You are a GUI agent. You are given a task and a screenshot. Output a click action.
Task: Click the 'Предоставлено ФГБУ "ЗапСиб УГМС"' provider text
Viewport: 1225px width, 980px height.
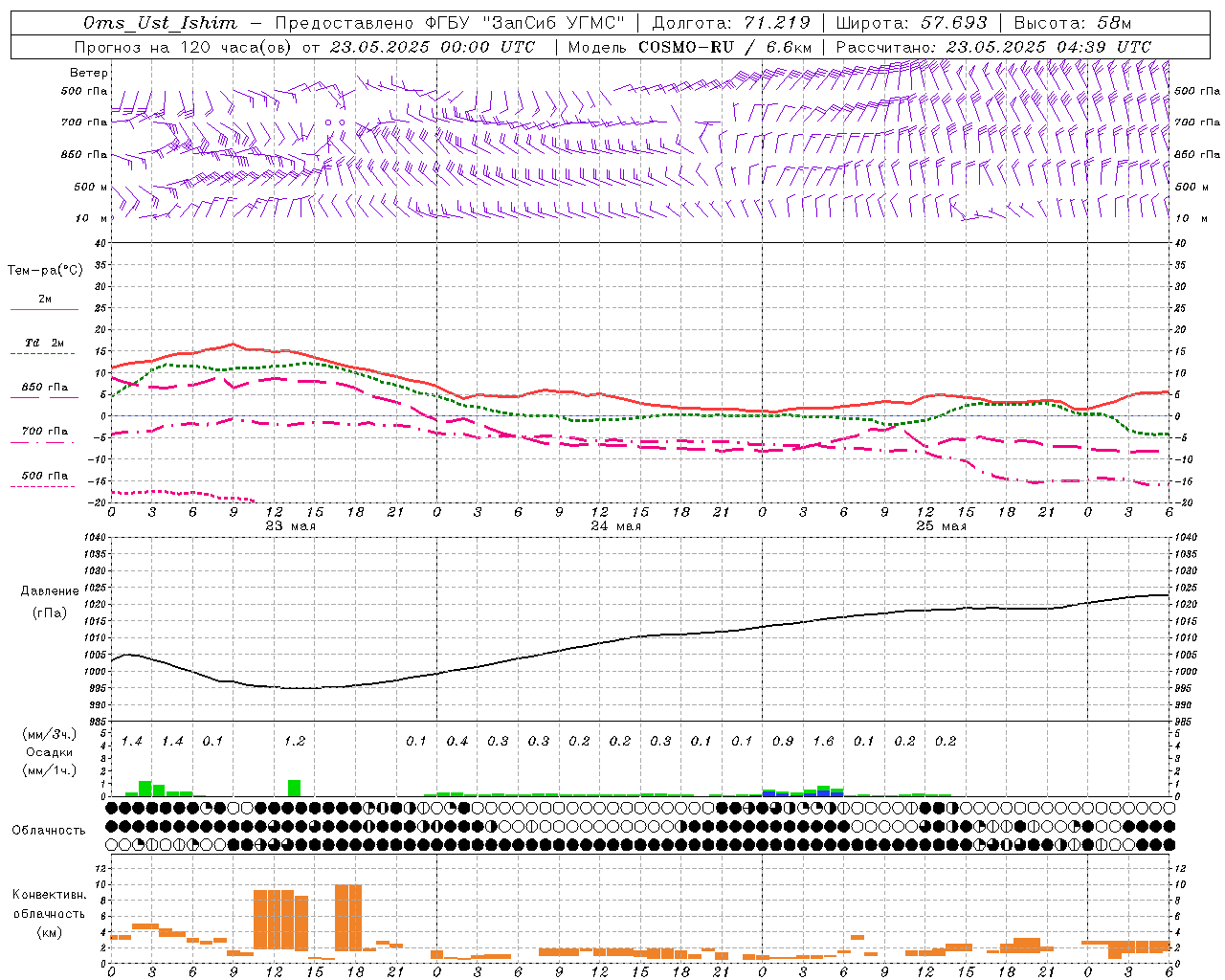[x=449, y=23]
